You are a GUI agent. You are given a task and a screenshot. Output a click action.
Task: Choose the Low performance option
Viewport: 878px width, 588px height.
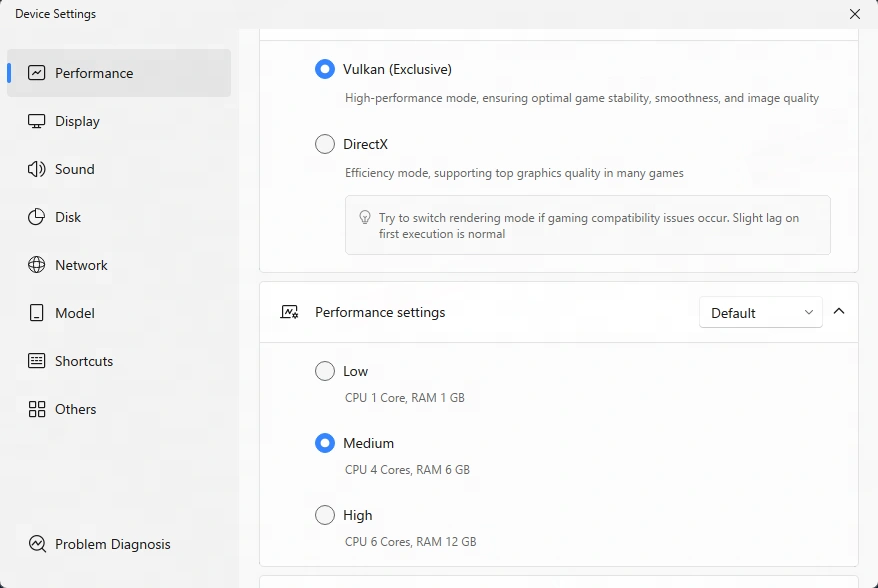click(325, 371)
